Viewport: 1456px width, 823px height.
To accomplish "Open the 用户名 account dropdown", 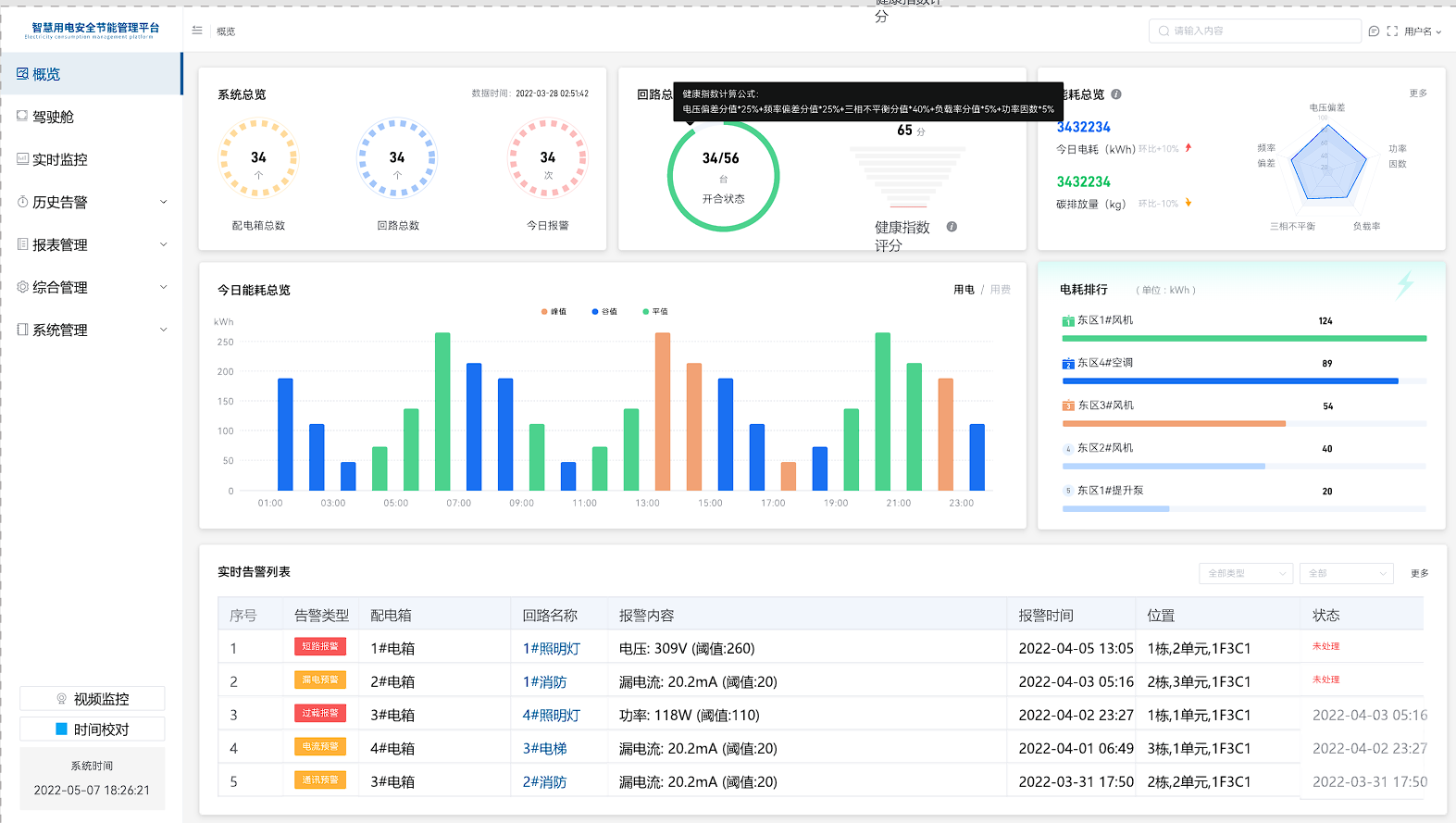I will tap(1423, 31).
